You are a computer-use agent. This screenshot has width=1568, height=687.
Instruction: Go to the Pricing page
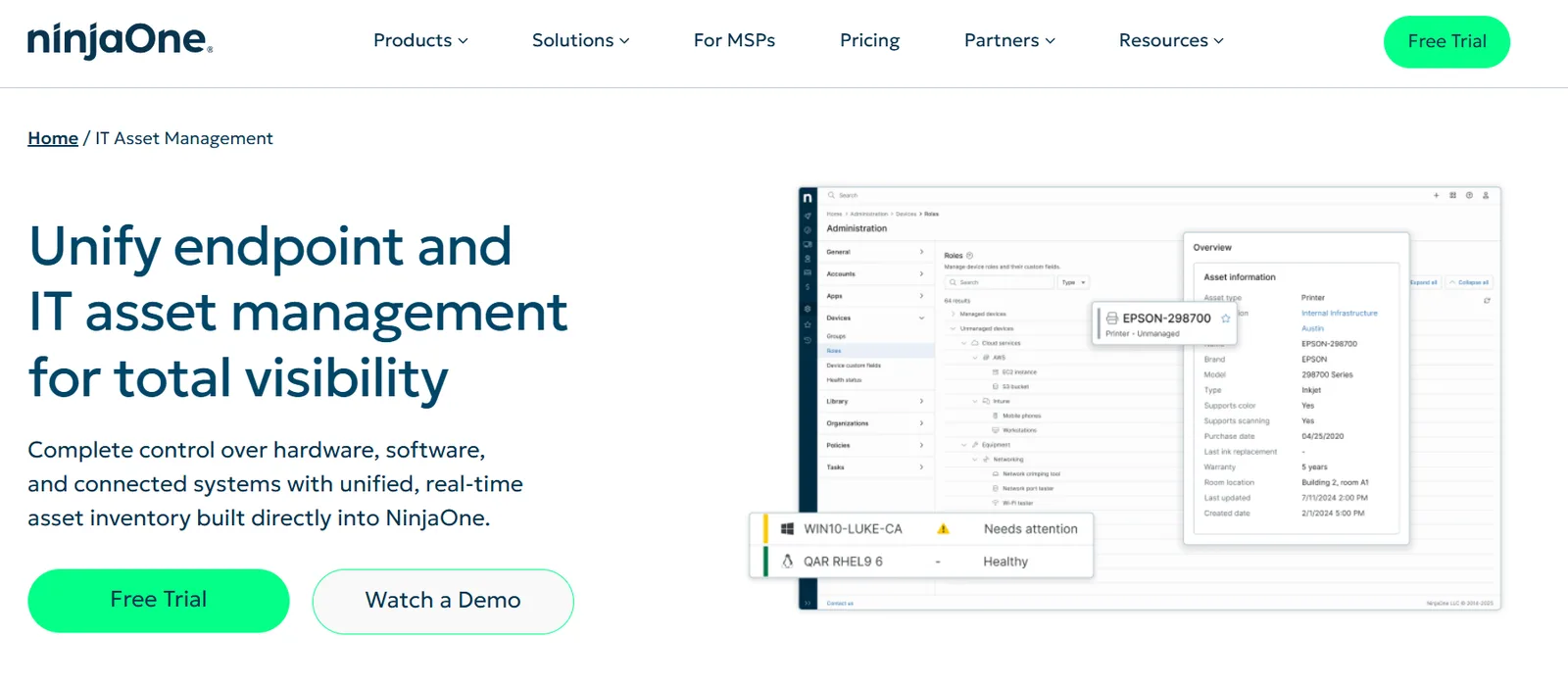[869, 40]
